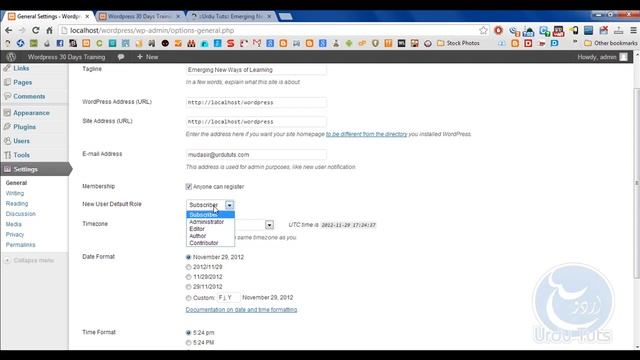Select the 29/11/2012 date format

(189, 287)
